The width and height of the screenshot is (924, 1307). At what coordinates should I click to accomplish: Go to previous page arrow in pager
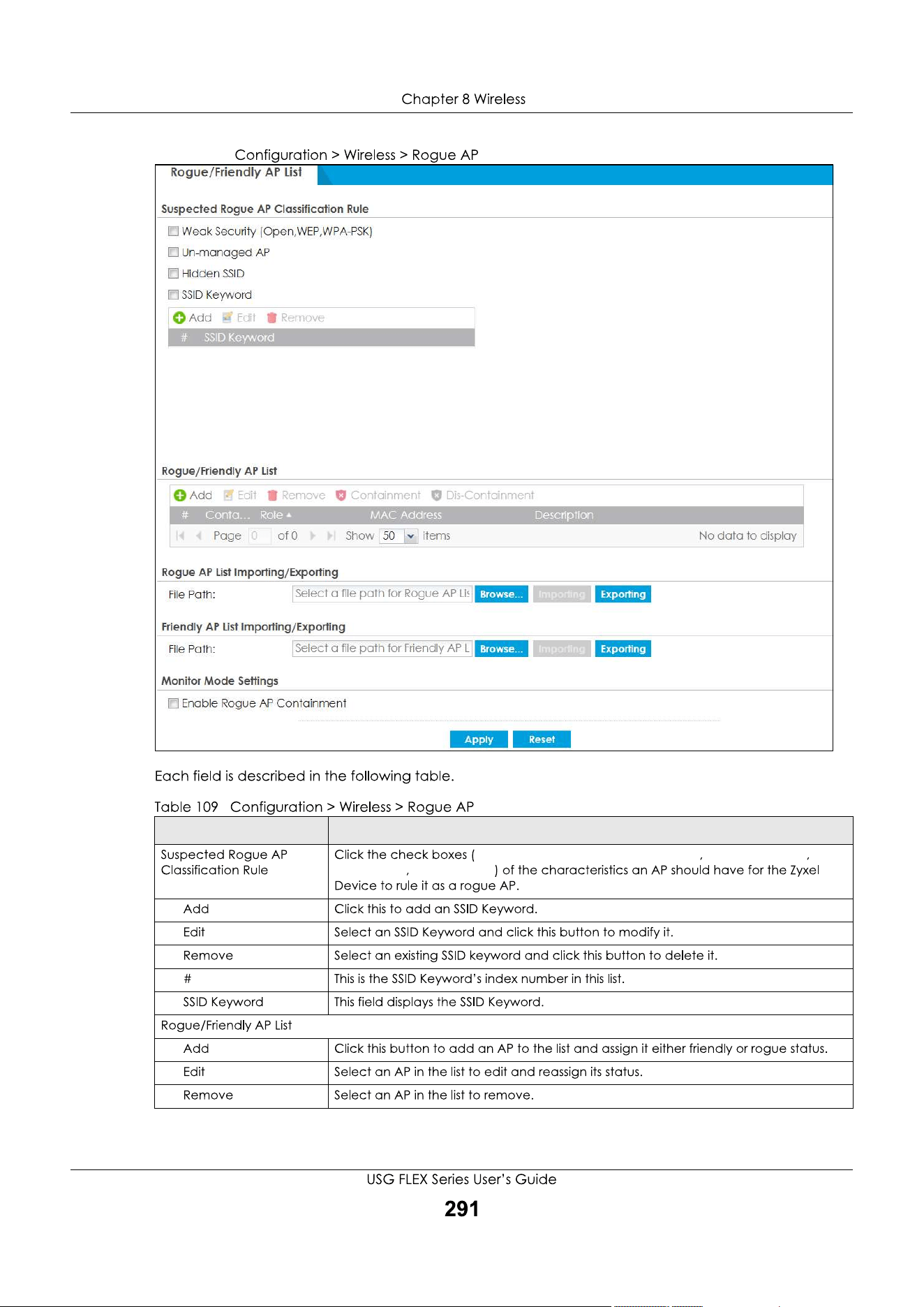click(x=199, y=536)
